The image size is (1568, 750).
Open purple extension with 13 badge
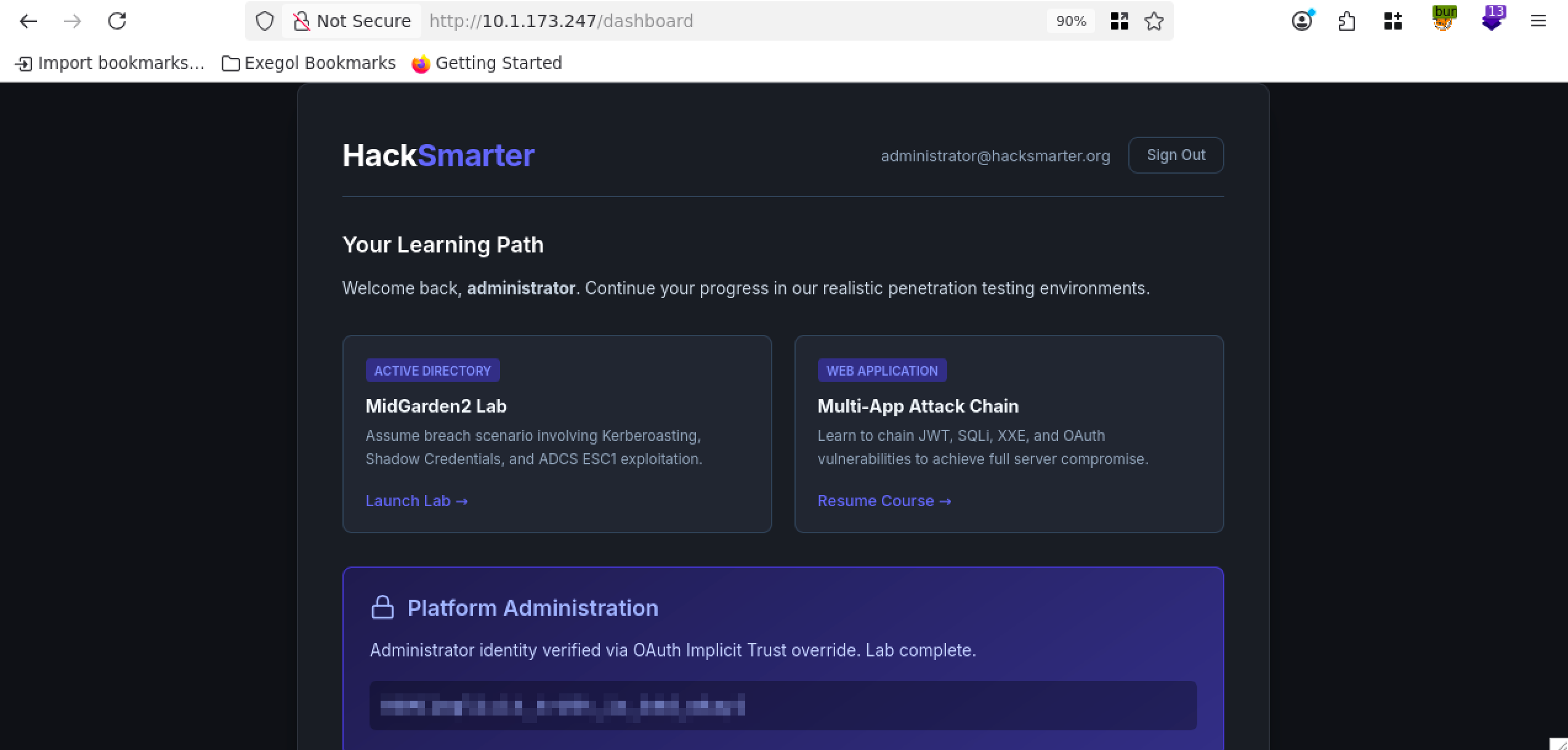[1492, 20]
